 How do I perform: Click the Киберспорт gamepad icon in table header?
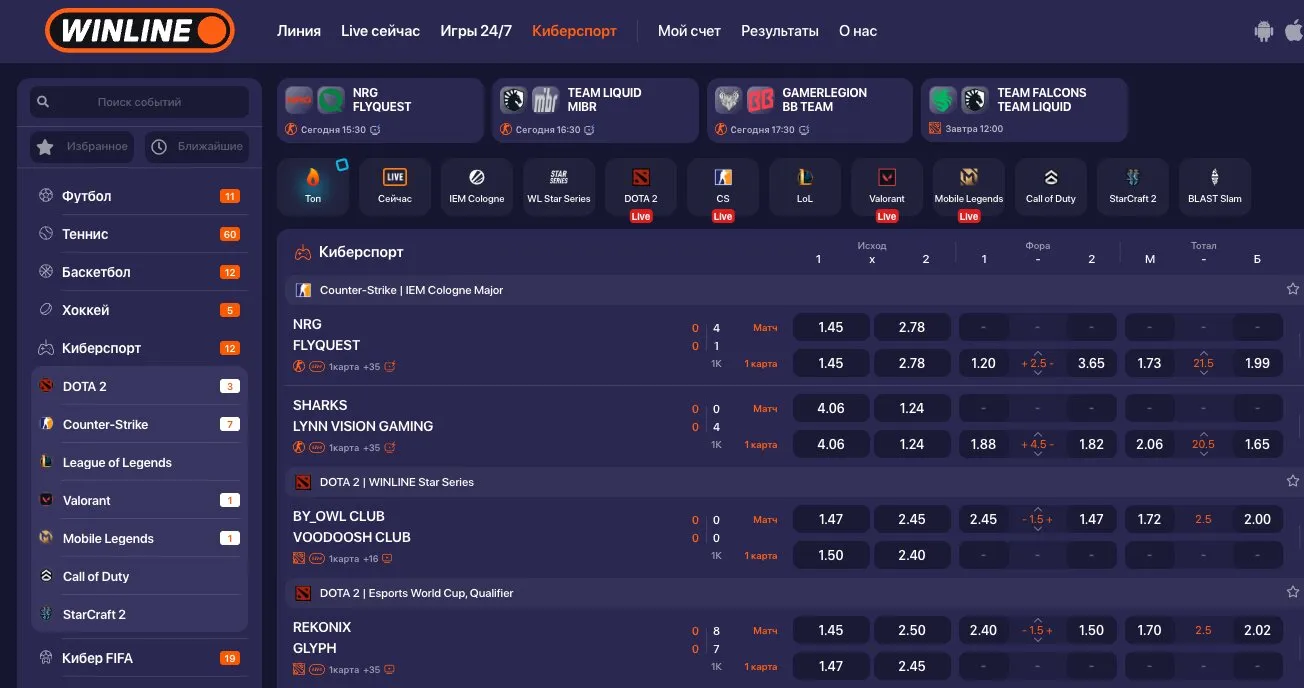pyautogui.click(x=302, y=252)
